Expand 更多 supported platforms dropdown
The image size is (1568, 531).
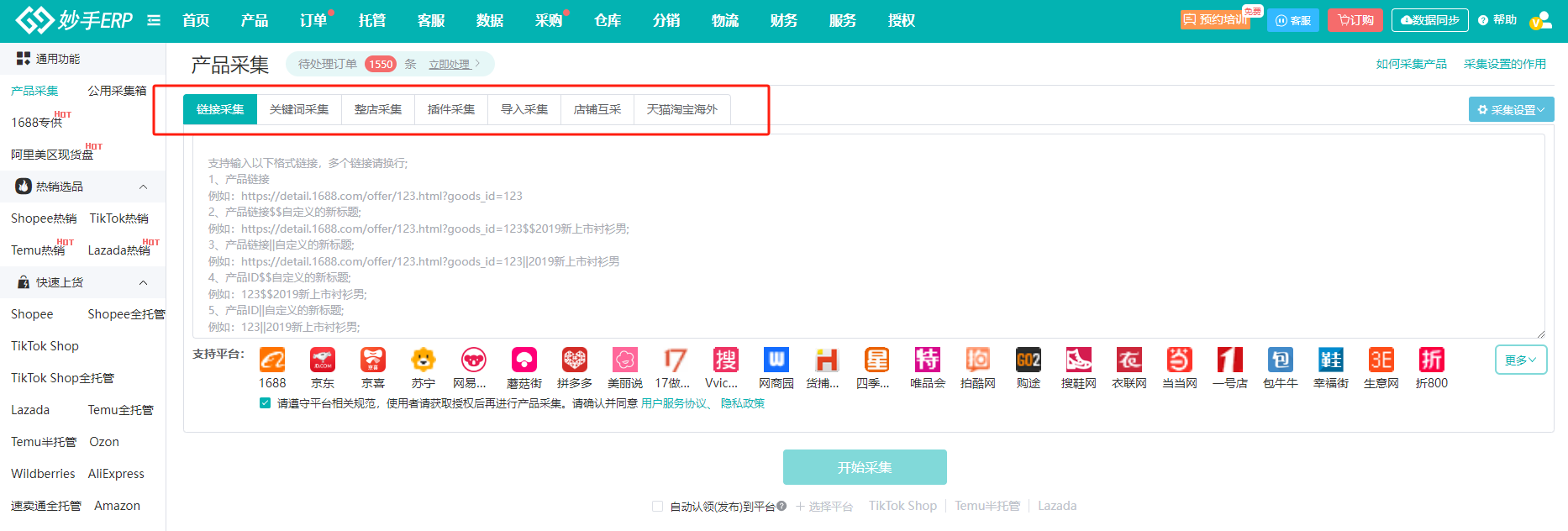coord(1520,360)
